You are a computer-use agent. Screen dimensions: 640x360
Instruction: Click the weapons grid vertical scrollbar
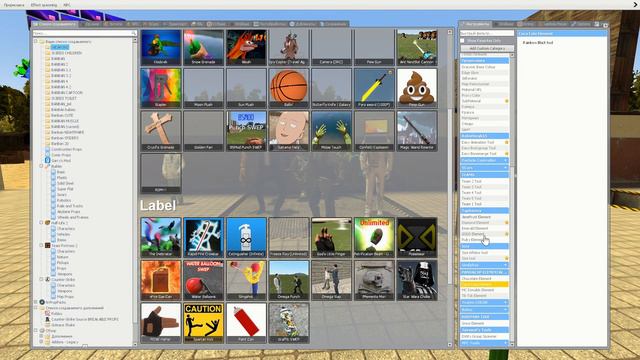pyautogui.click(x=450, y=188)
